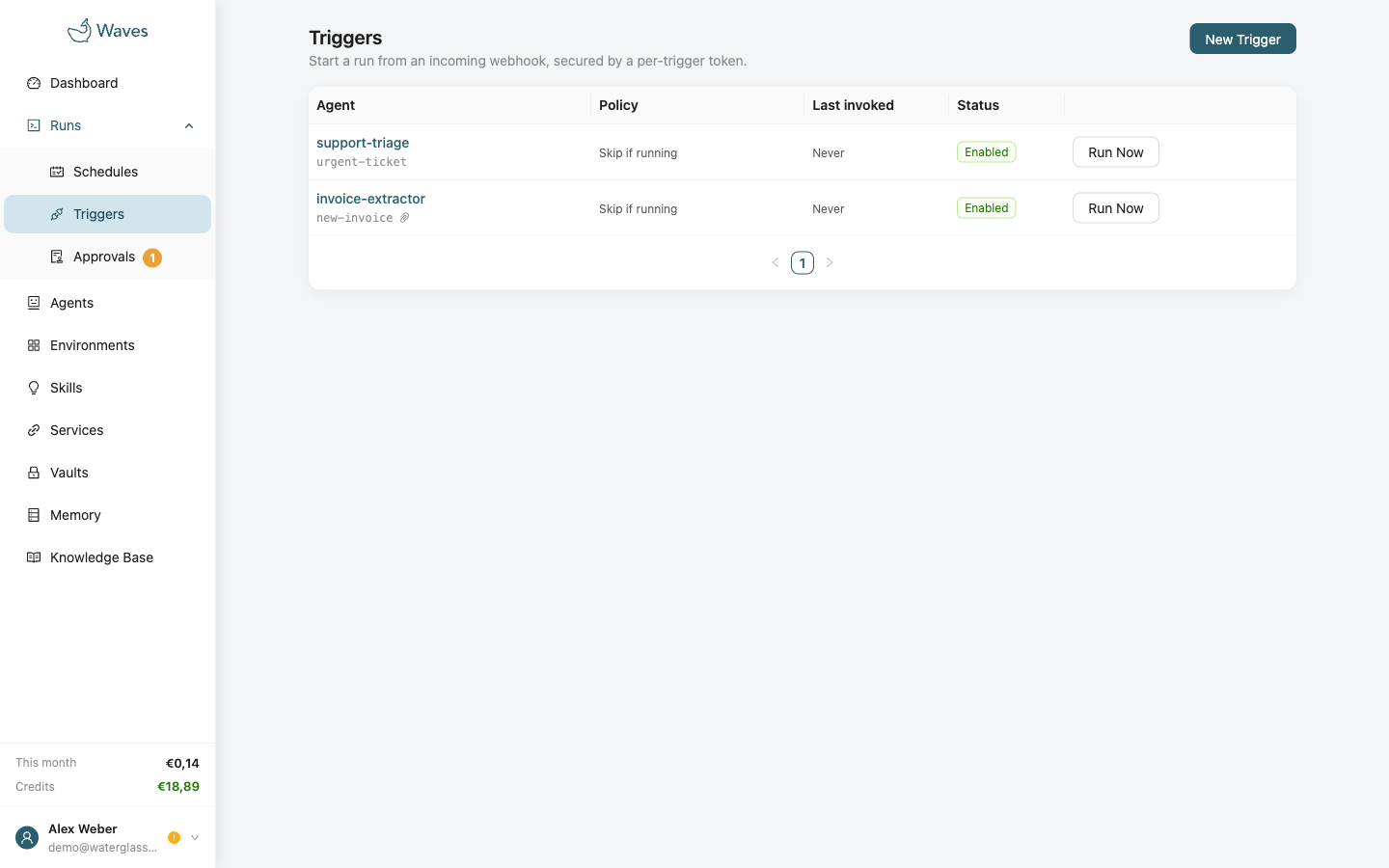Click the paperclip icon beside new-invoice
The width and height of the screenshot is (1389, 868).
405,218
